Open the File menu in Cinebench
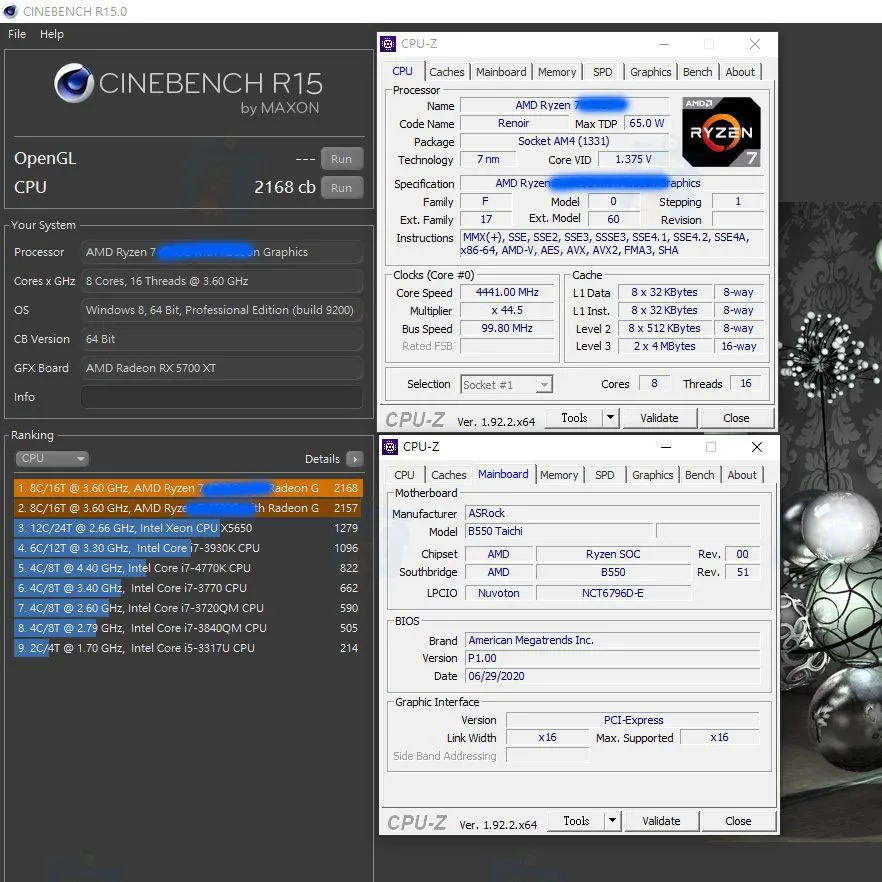This screenshot has width=882, height=882. coord(17,34)
